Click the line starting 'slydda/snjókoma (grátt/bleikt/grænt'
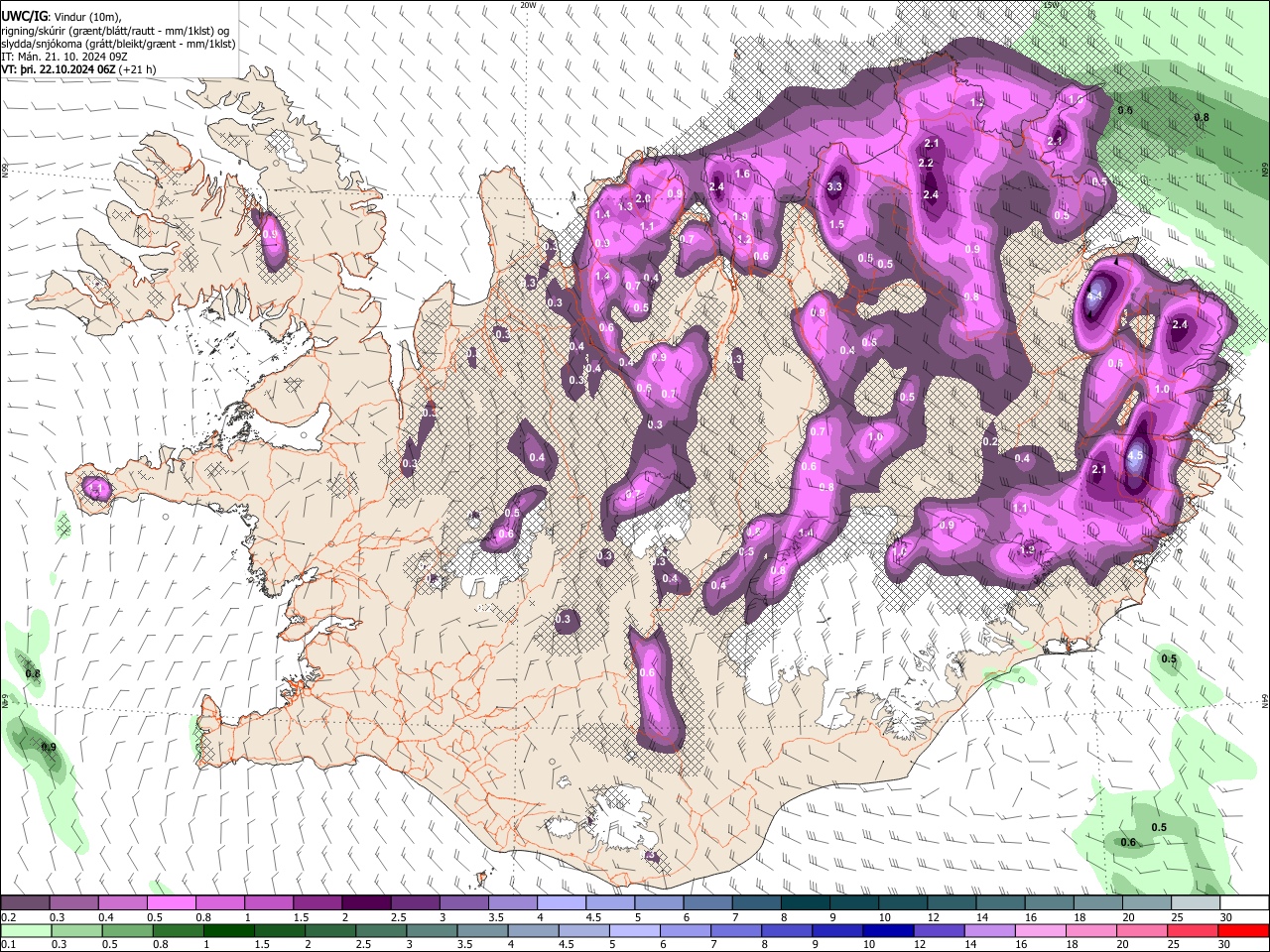The height and width of the screenshot is (952, 1270). (x=118, y=44)
